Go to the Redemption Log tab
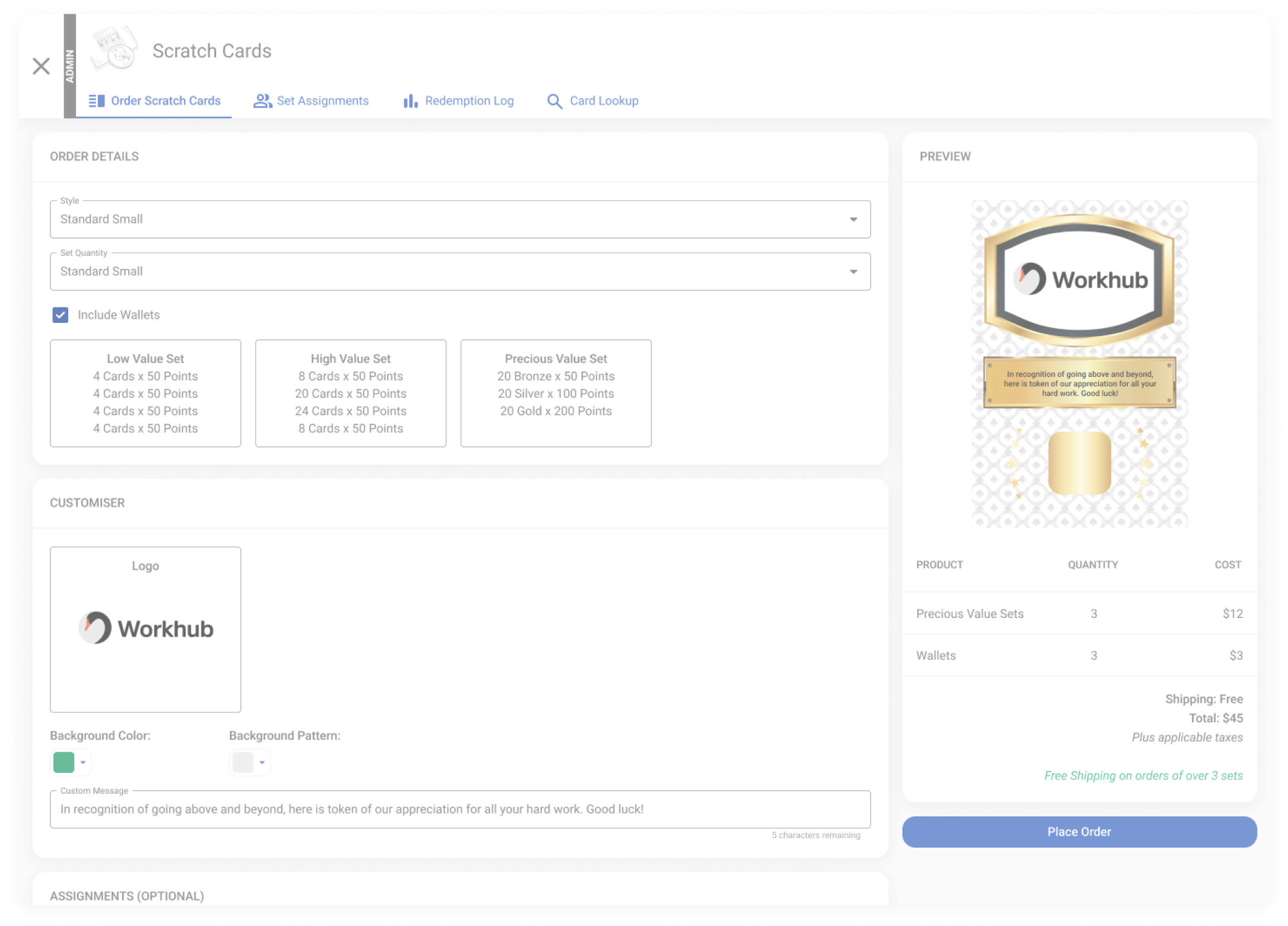This screenshot has height=926, width=1288. [x=458, y=101]
